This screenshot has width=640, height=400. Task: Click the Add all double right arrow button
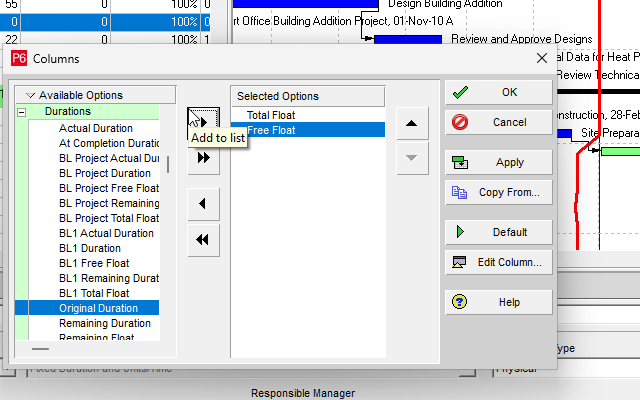pyautogui.click(x=203, y=158)
